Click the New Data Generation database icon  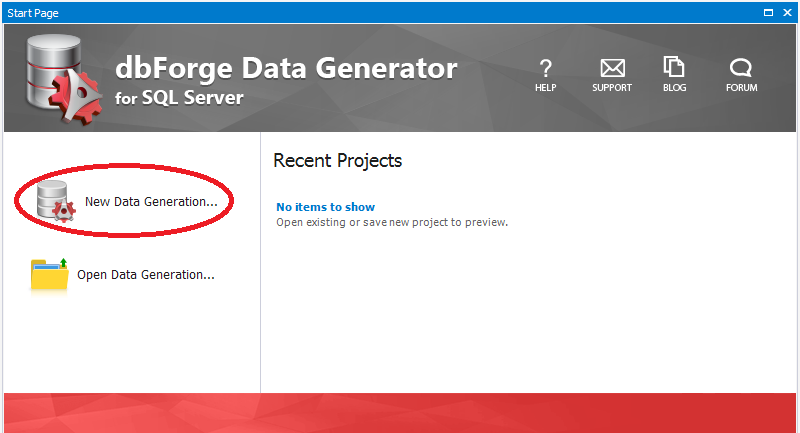point(56,201)
